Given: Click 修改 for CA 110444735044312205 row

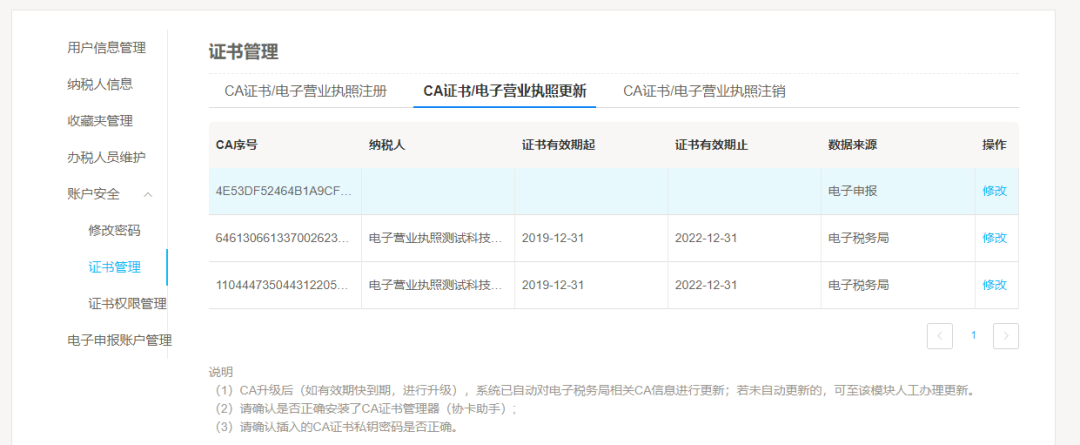Looking at the screenshot, I should (x=995, y=285).
